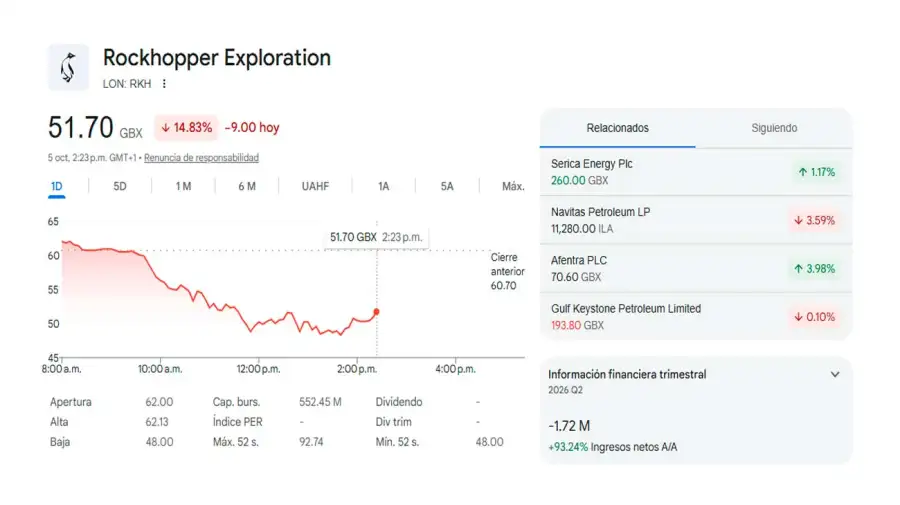Viewport: 900px width, 505px height.
Task: Select the 1 M chart range
Action: tap(183, 186)
